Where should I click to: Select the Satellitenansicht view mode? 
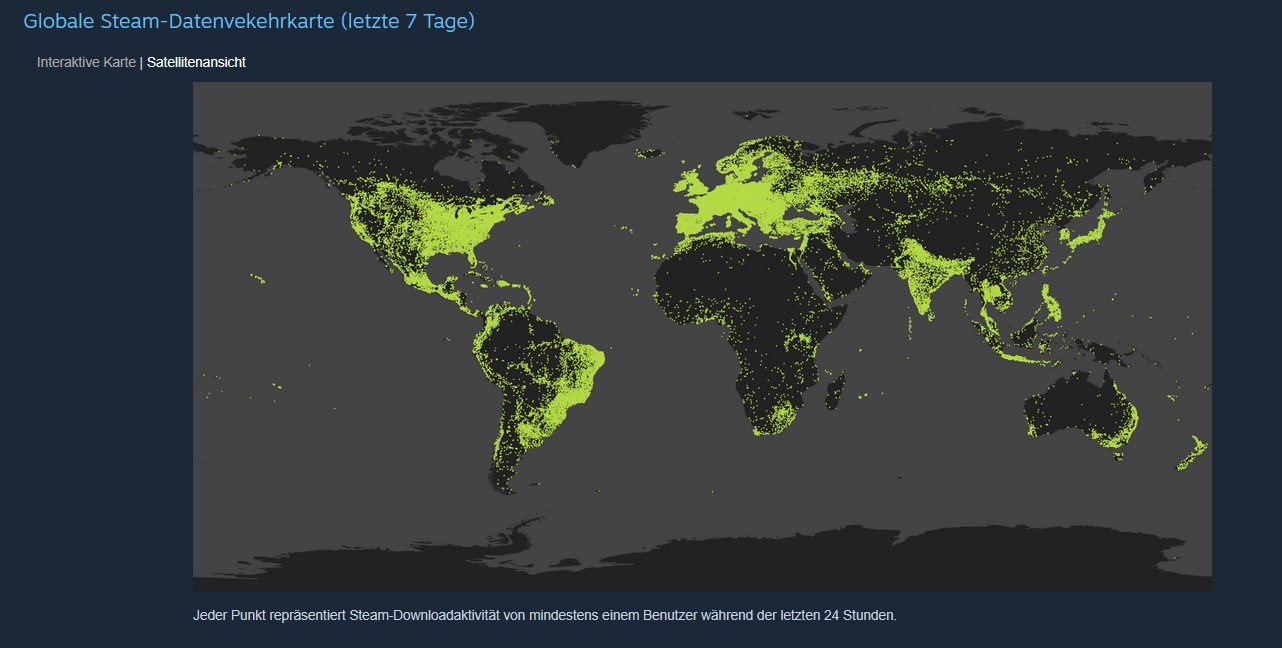(x=196, y=61)
